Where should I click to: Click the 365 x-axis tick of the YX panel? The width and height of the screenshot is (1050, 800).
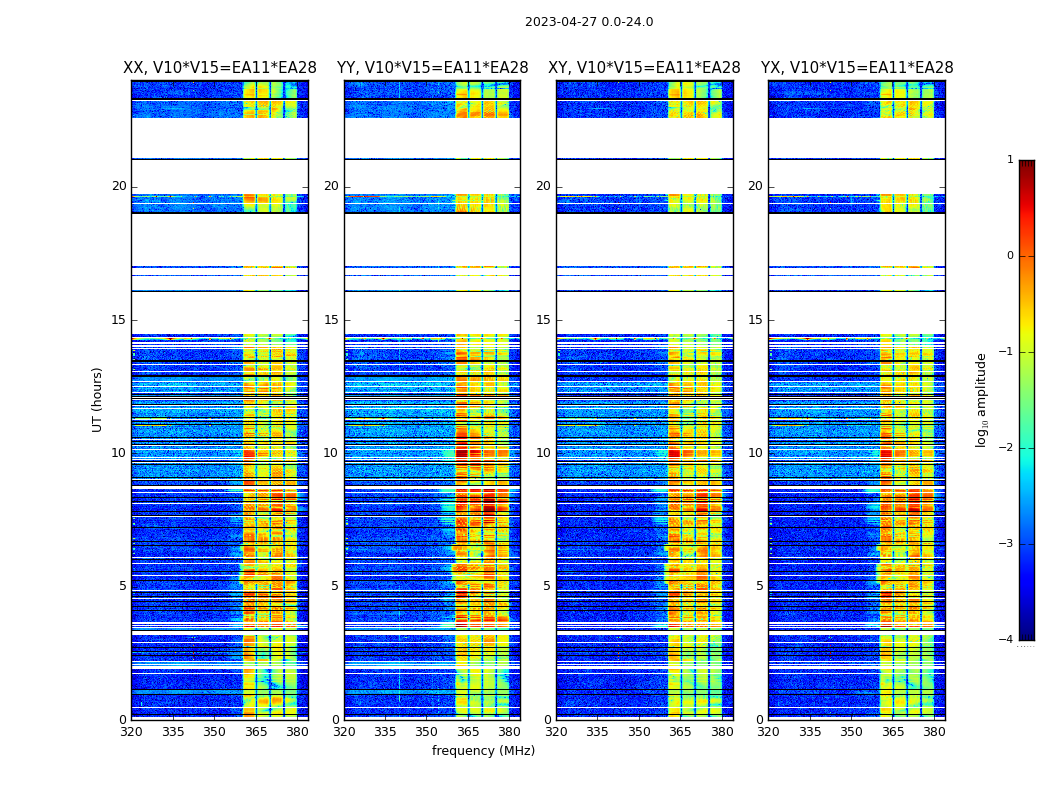[x=893, y=732]
